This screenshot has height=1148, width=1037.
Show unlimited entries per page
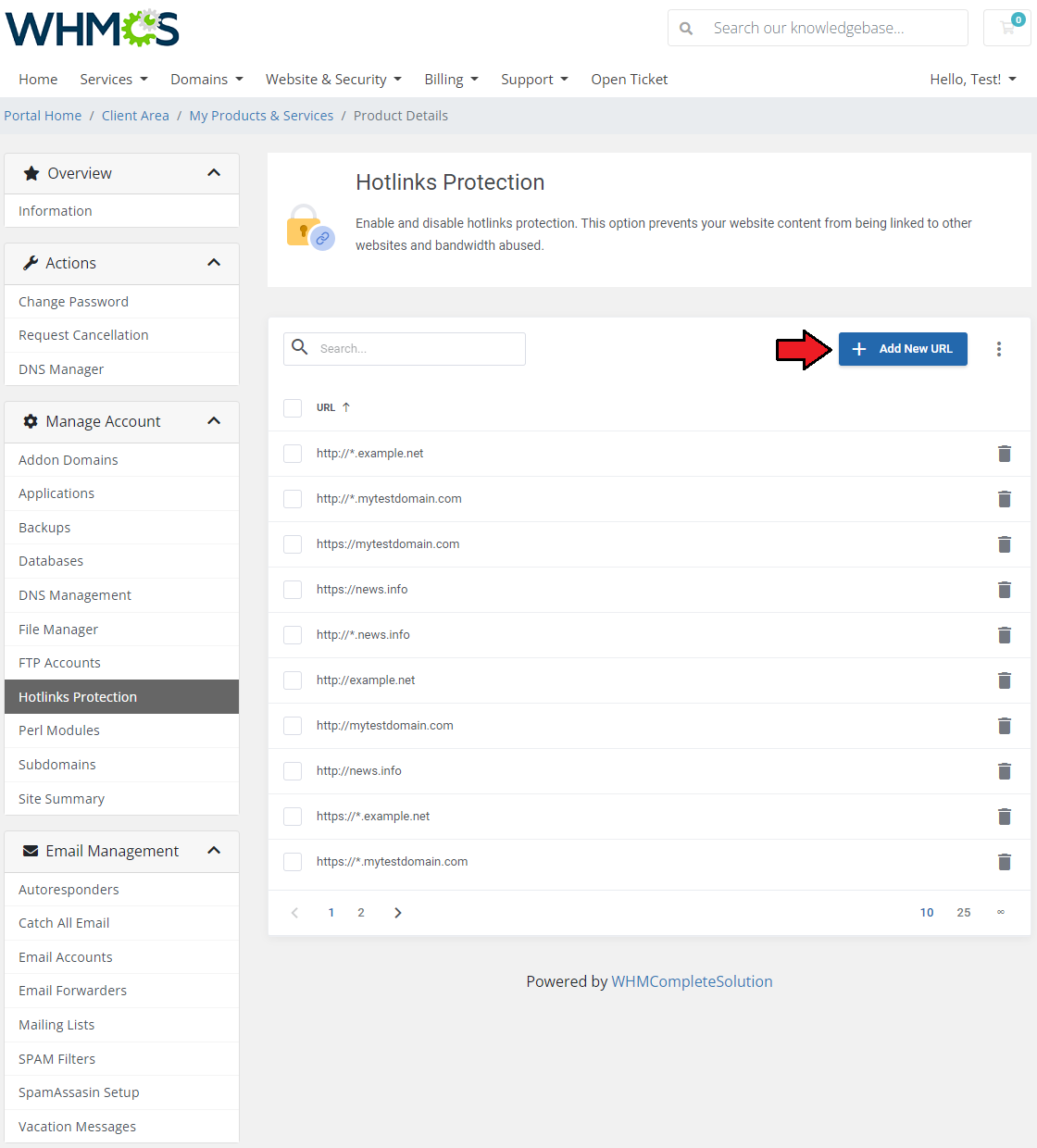(x=1001, y=913)
